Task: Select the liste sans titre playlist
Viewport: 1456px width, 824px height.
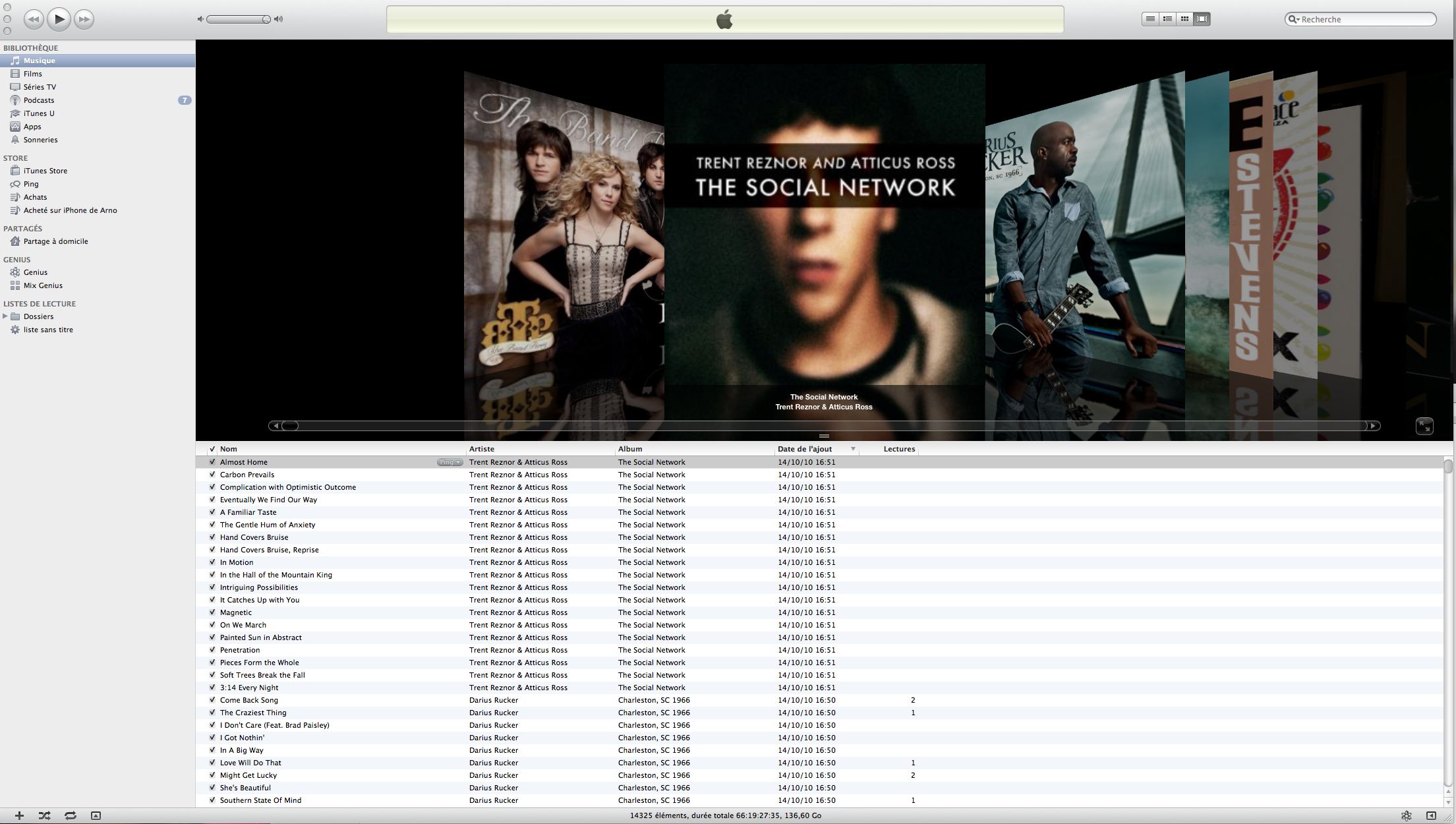Action: 98,330
